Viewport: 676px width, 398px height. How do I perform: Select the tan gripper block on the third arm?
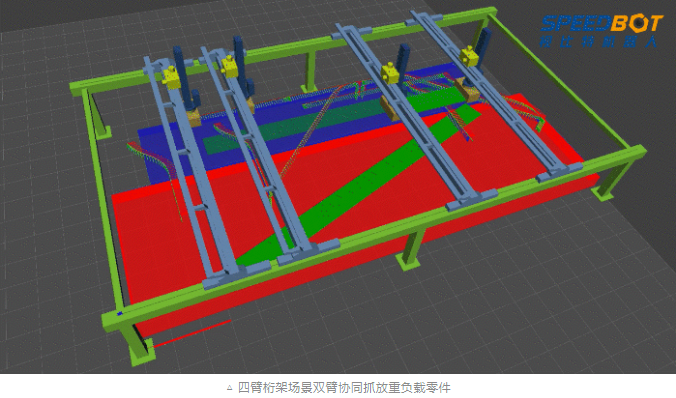(x=390, y=108)
